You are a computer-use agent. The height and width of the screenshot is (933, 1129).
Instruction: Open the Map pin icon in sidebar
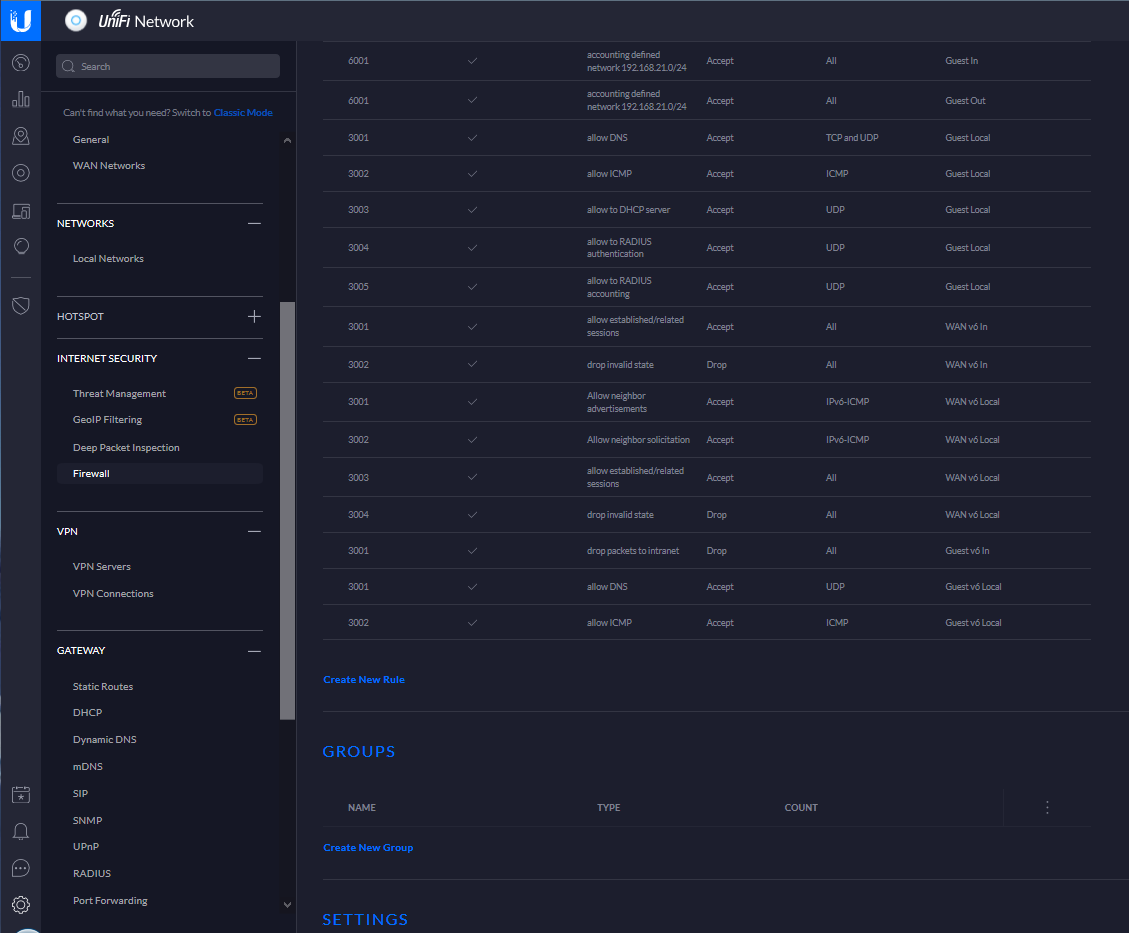(20, 136)
